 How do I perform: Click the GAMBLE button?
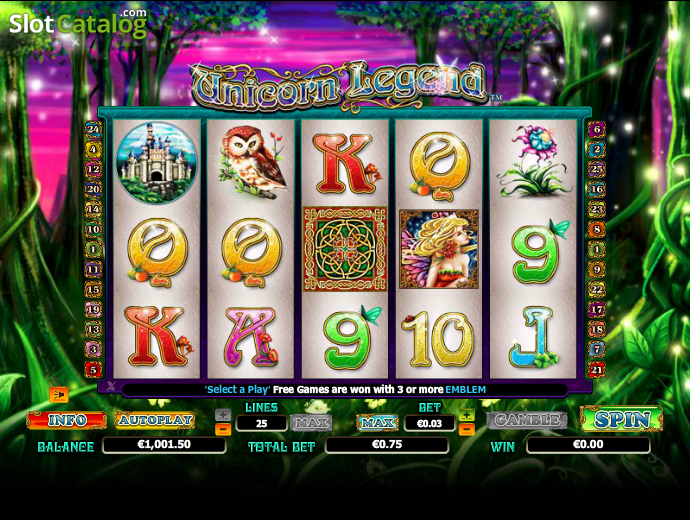point(527,421)
